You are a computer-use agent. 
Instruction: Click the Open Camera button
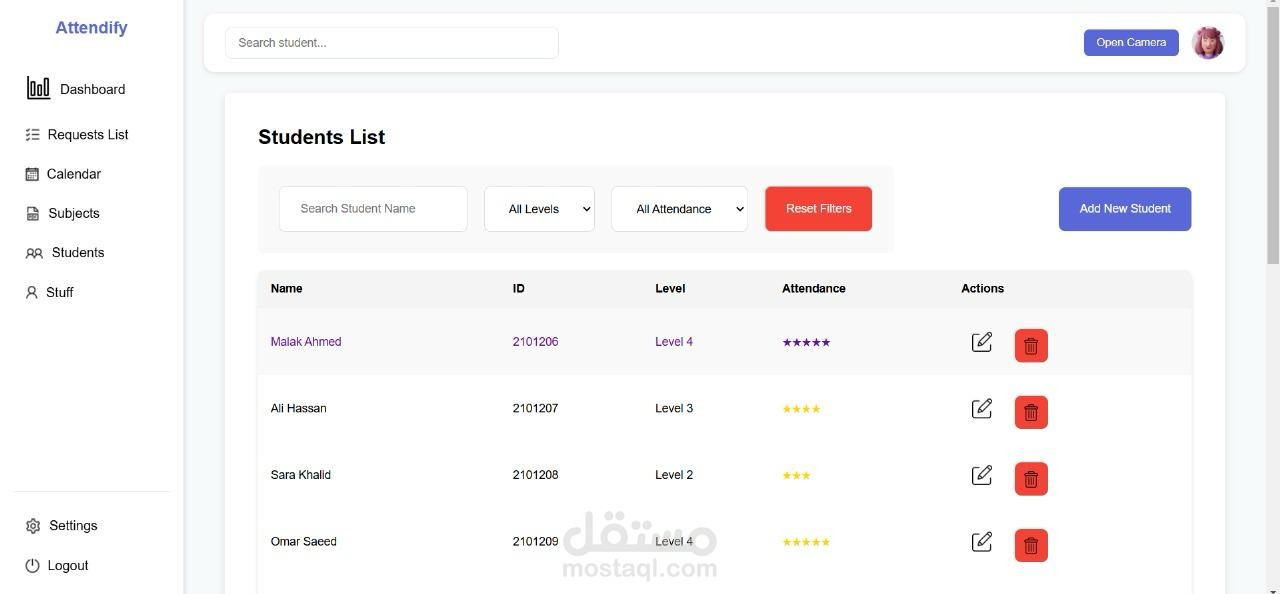click(1131, 42)
